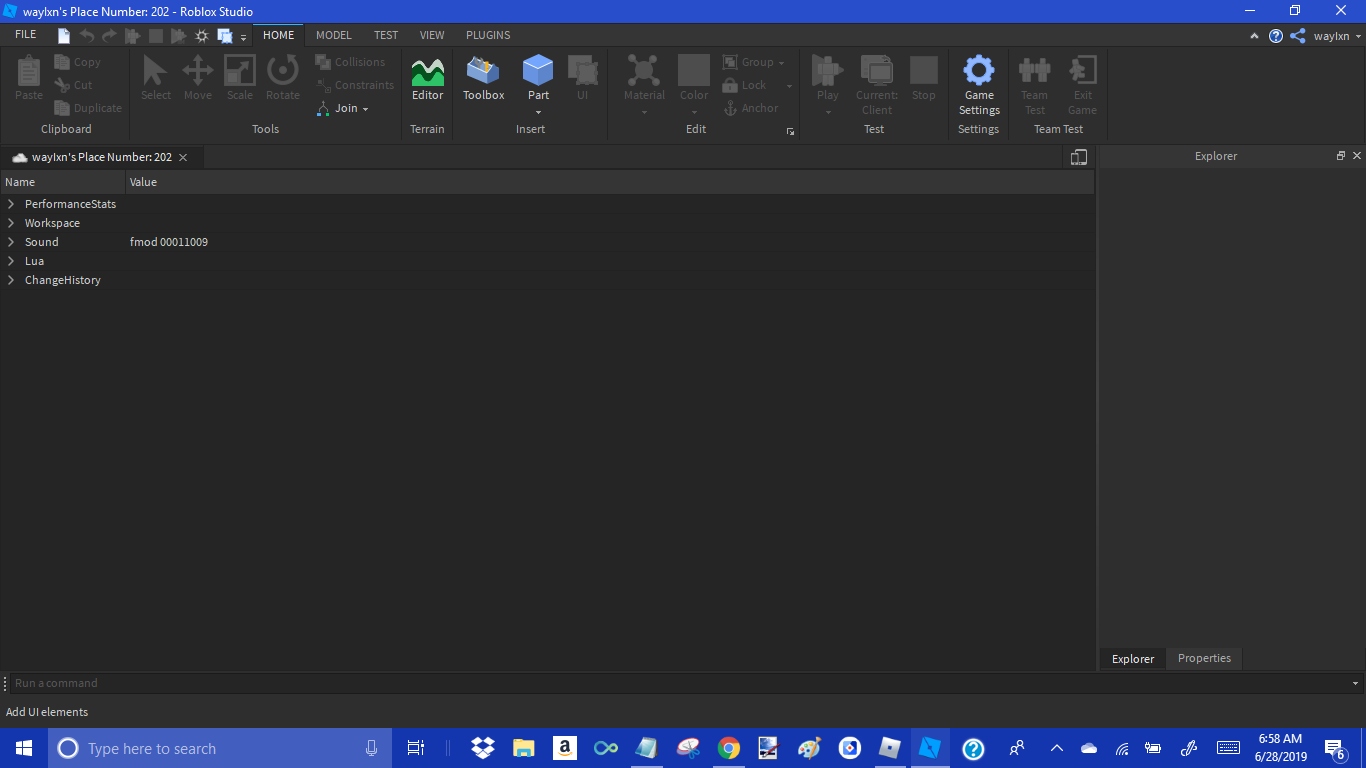This screenshot has width=1366, height=768.
Task: Click the Exit Game button
Action: point(1082,85)
